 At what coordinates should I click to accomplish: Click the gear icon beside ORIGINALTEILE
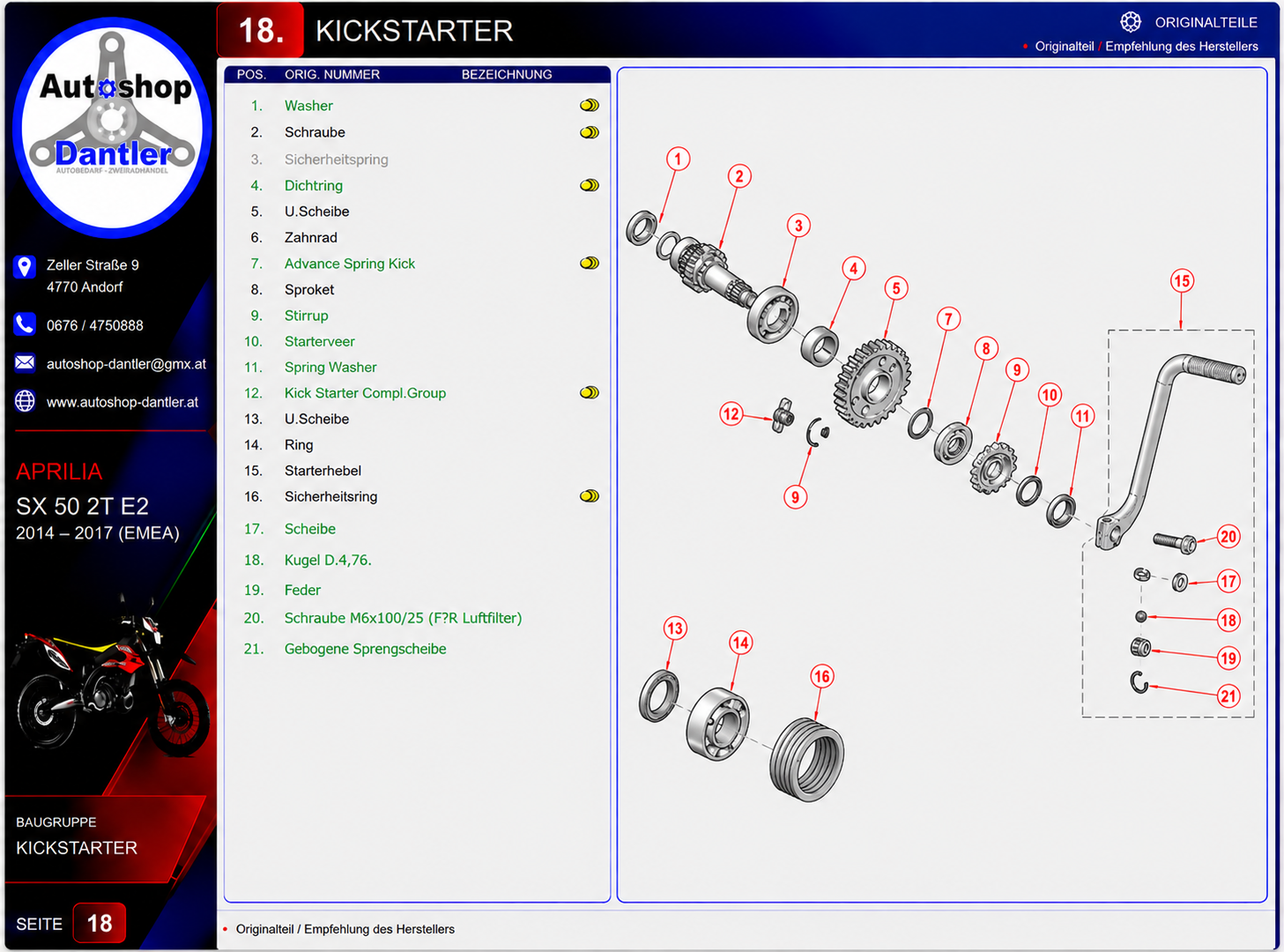coord(1131,22)
